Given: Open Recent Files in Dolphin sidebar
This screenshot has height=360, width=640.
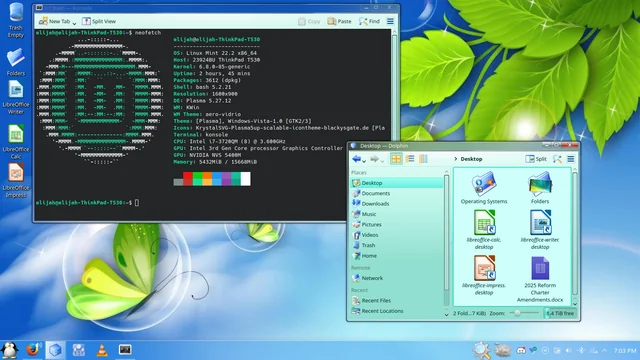Looking at the screenshot, I should (397, 300).
